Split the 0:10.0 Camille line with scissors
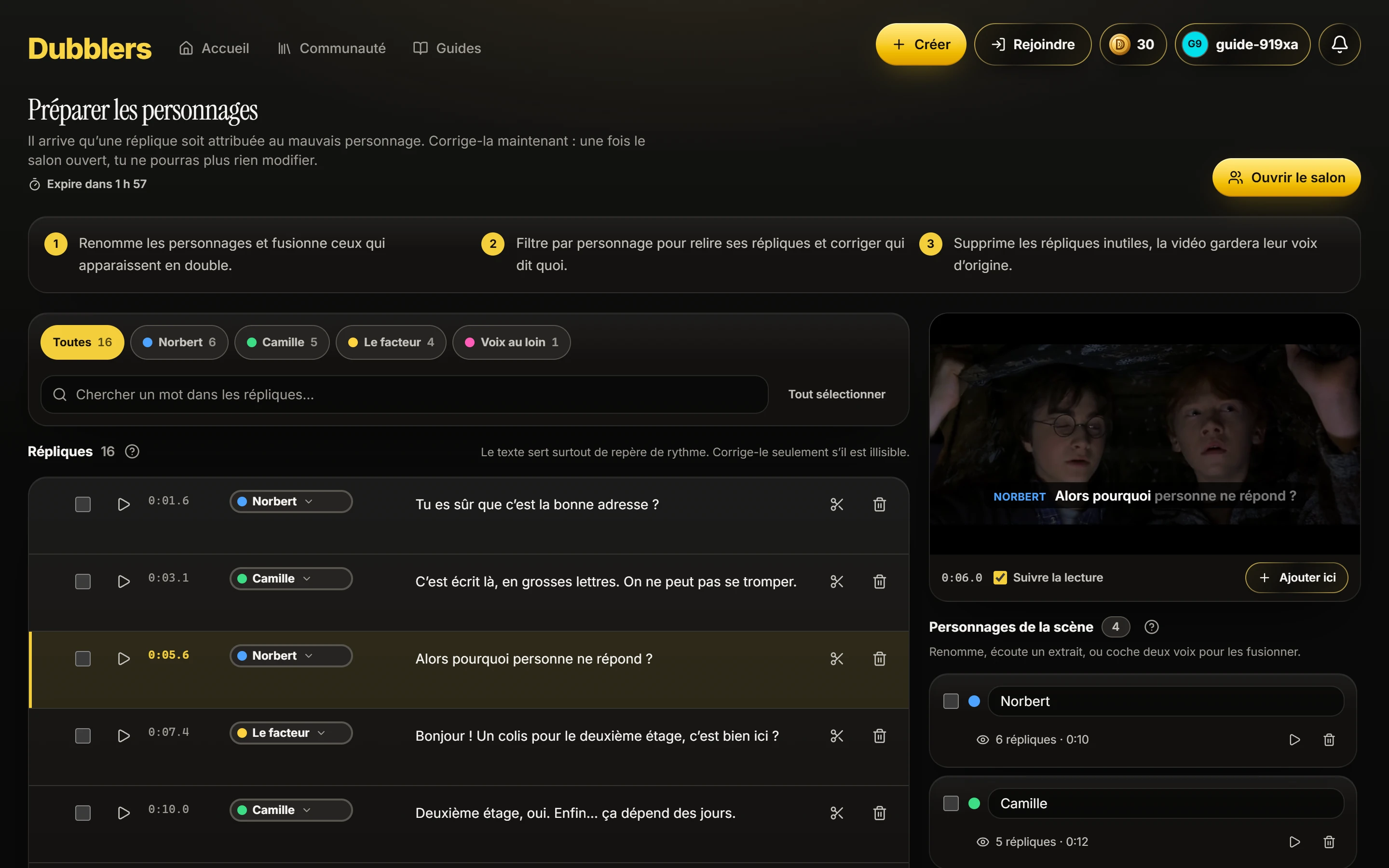This screenshot has width=1389, height=868. (836, 813)
